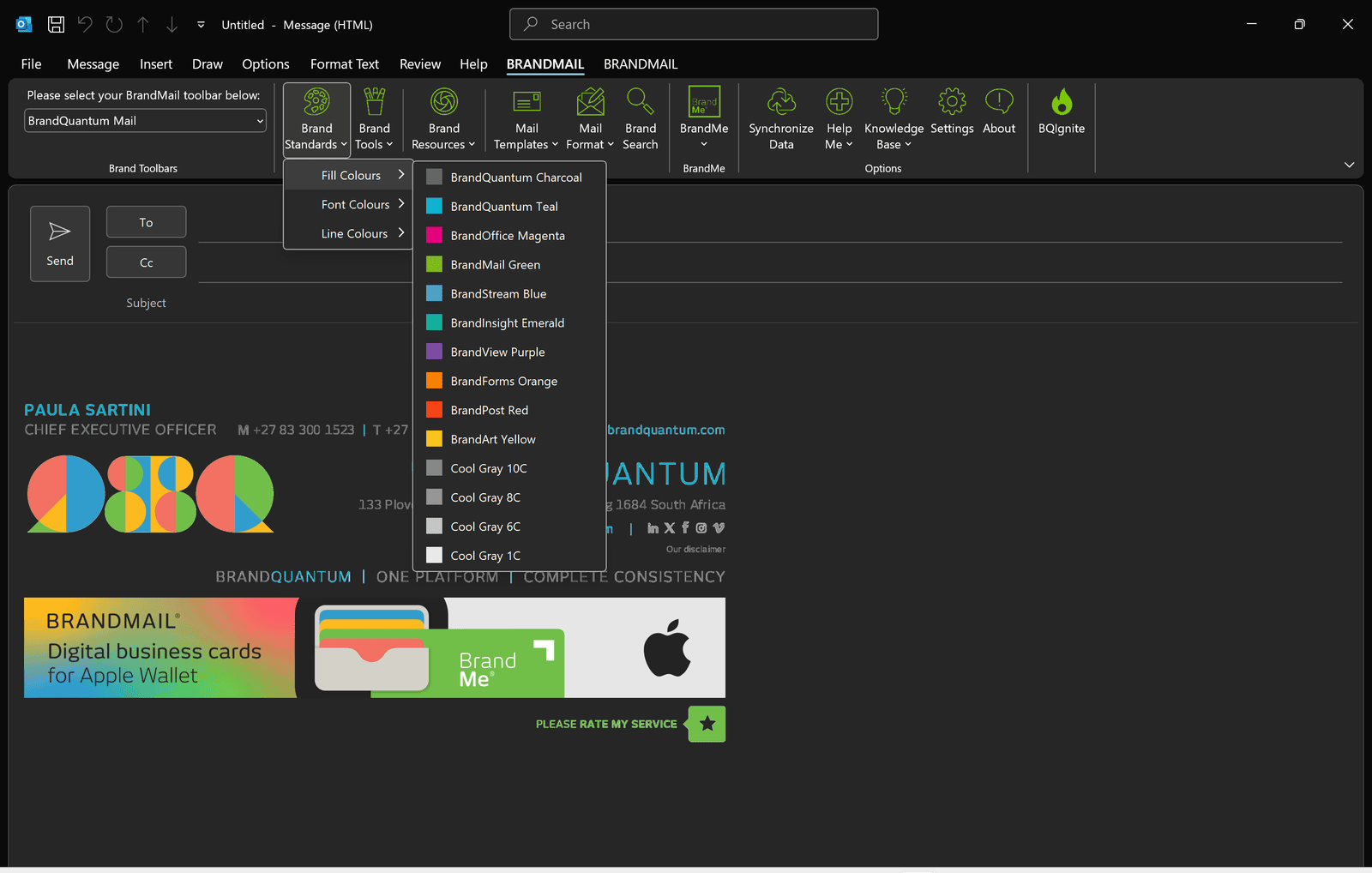The image size is (1372, 873).
Task: Select BrandView Purple fill colour
Action: coord(509,352)
